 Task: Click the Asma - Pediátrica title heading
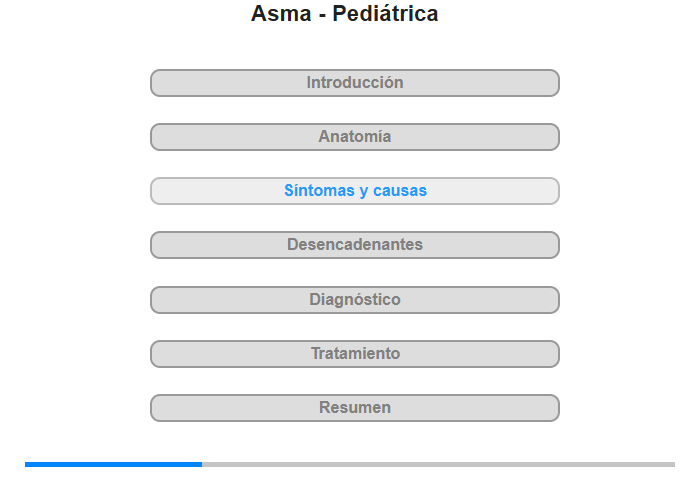tap(344, 13)
